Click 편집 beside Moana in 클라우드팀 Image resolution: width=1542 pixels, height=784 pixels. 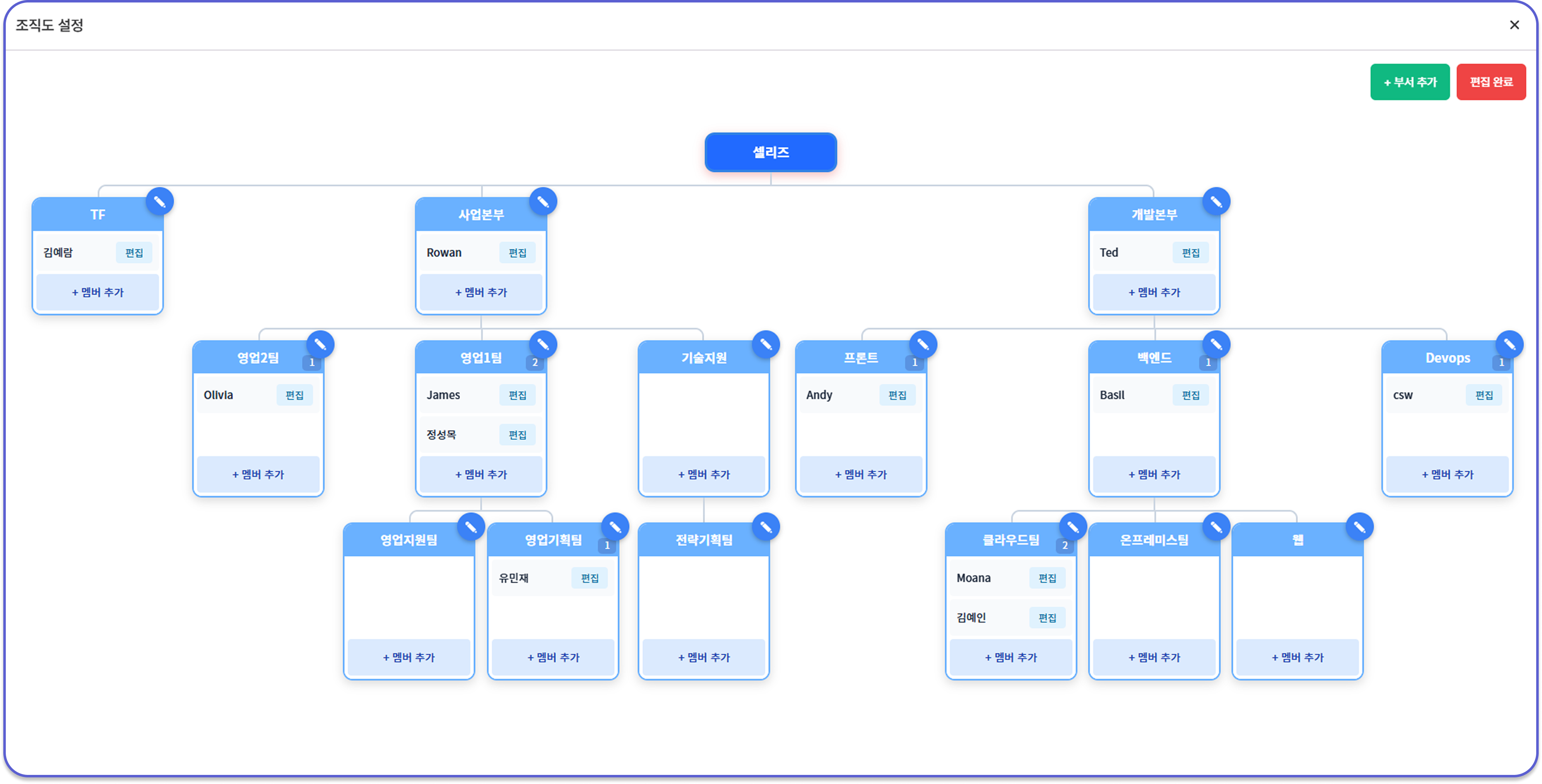(1047, 578)
